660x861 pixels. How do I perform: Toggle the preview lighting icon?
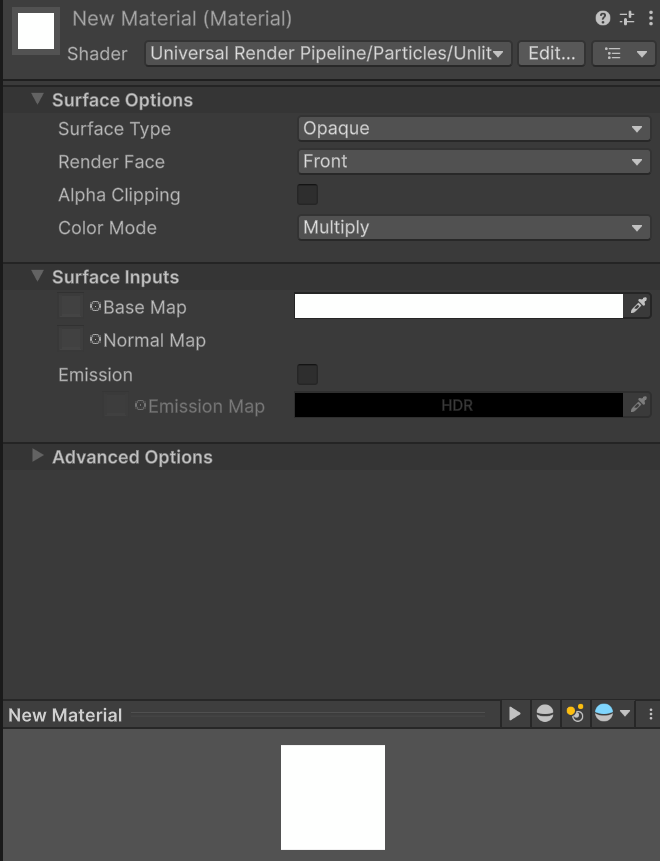[x=575, y=714]
